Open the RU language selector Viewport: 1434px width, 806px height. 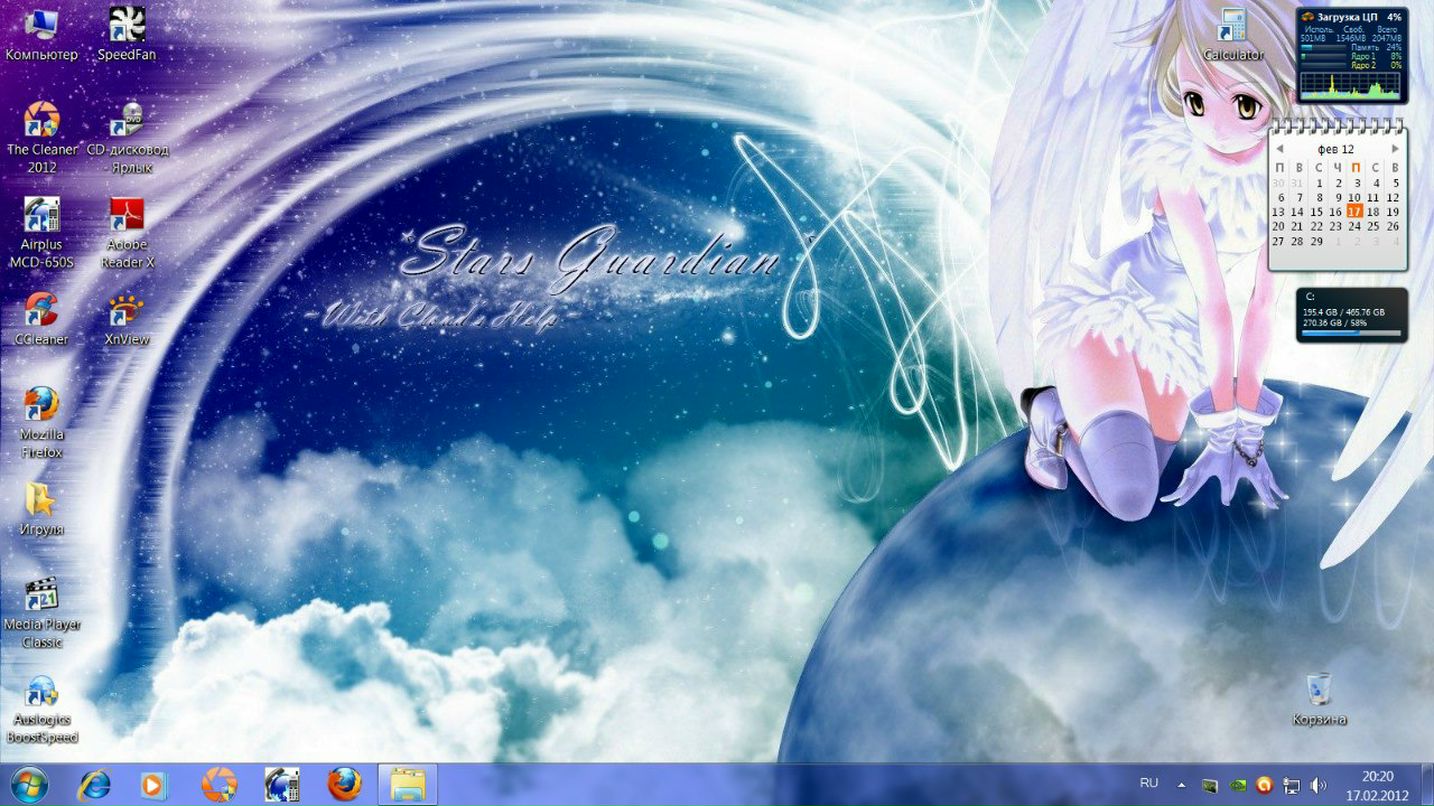pyautogui.click(x=1149, y=783)
